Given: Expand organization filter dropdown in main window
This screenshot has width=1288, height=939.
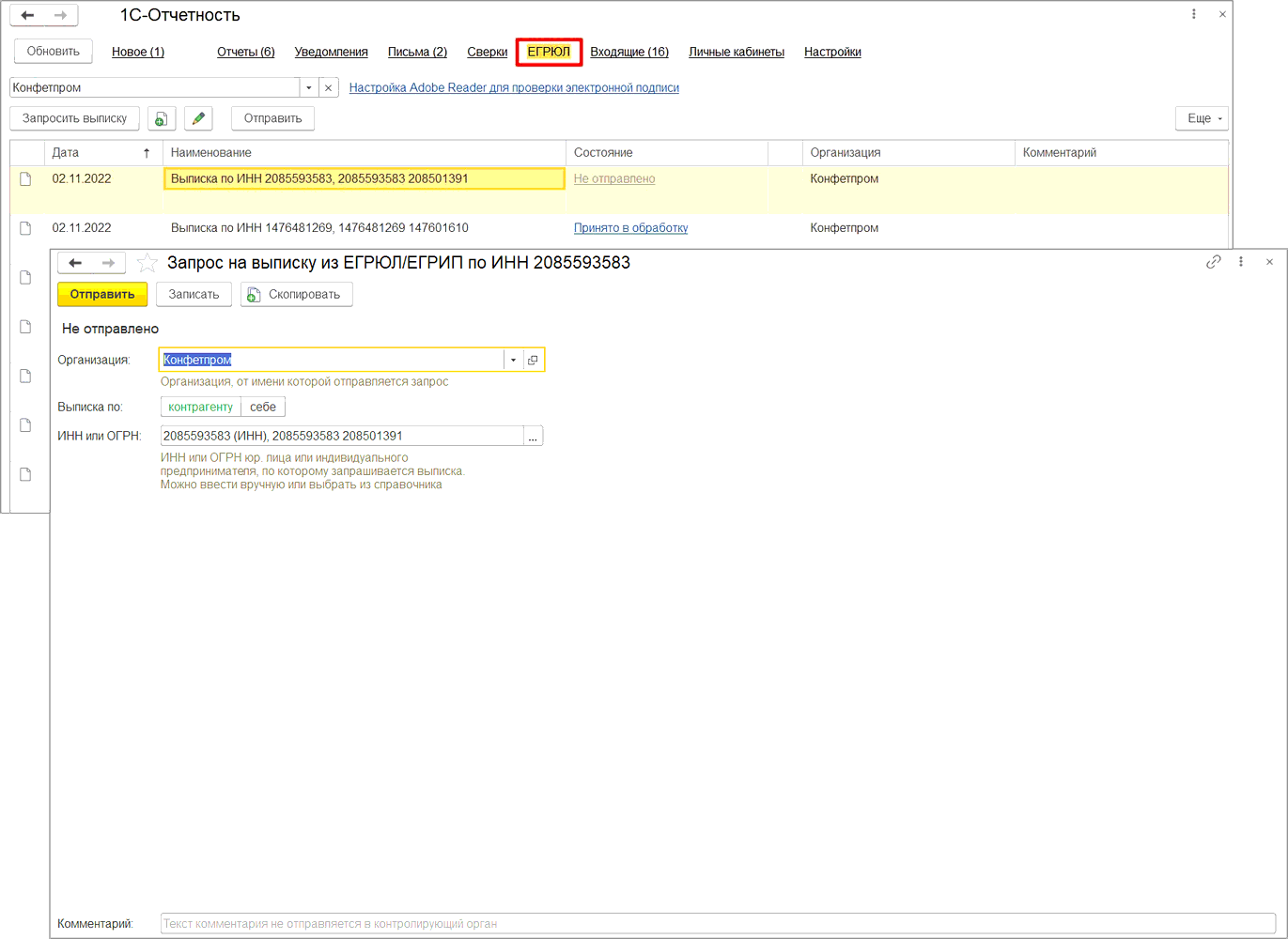Looking at the screenshot, I should coord(309,87).
